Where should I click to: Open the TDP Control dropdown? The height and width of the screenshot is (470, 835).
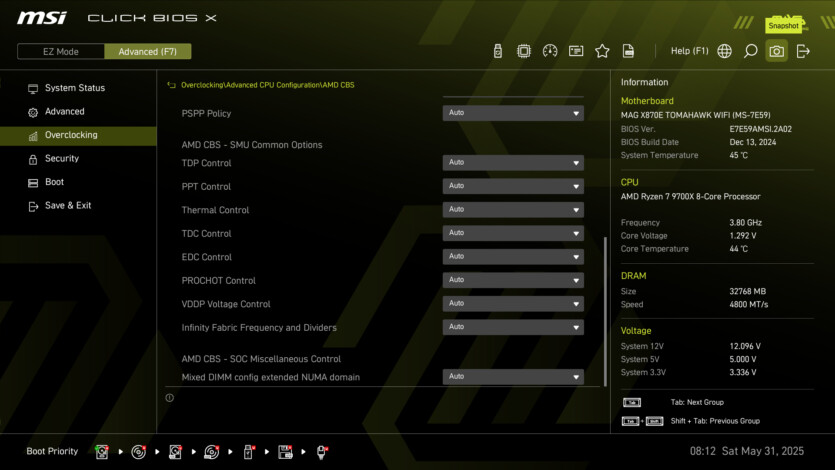513,162
